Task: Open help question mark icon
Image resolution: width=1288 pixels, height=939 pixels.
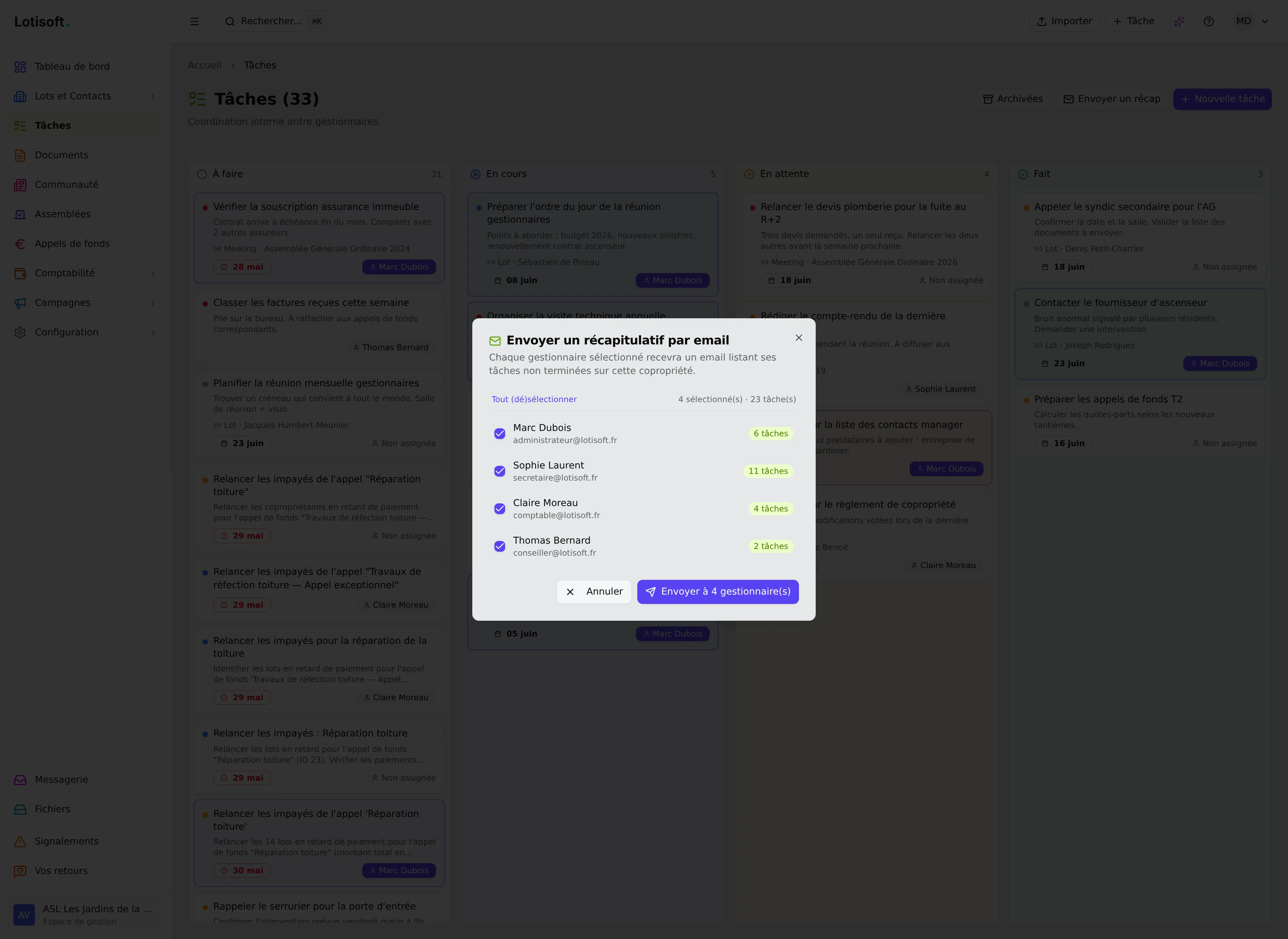Action: [x=1209, y=21]
